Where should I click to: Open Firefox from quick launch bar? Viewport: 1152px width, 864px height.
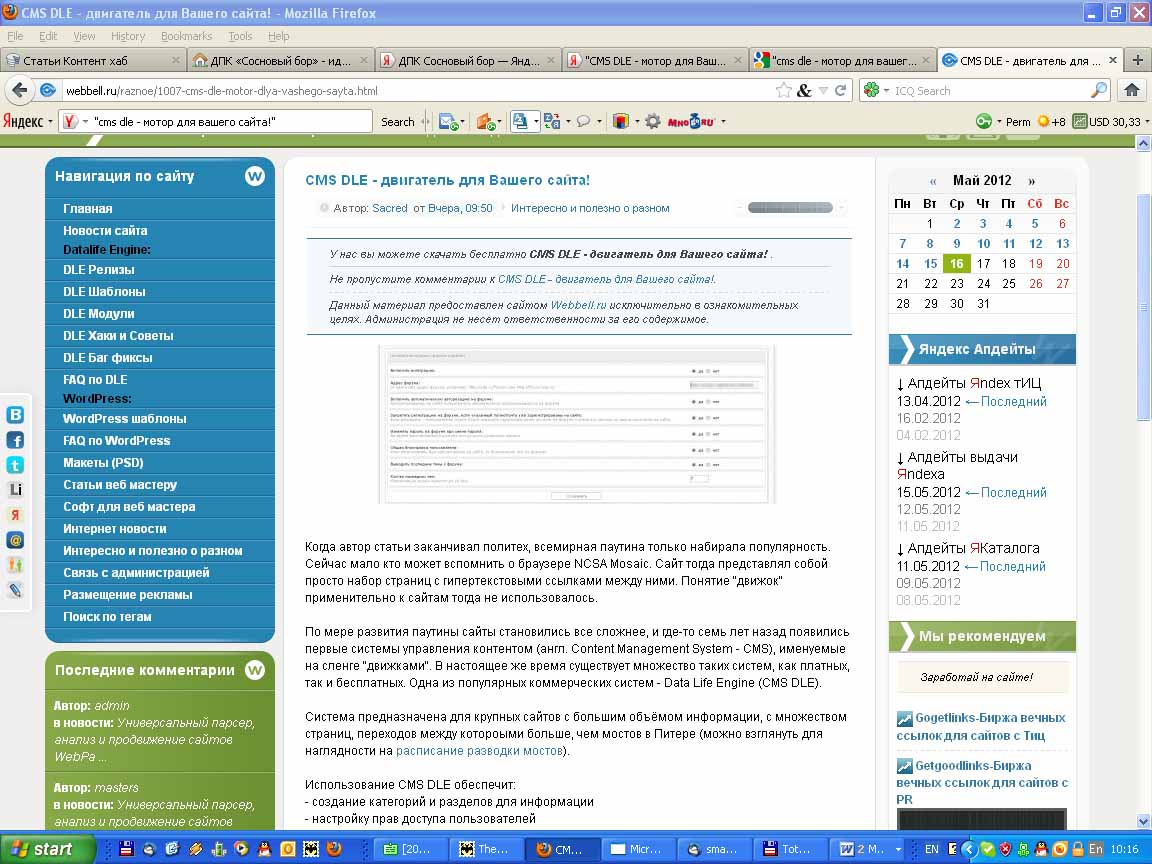click(x=334, y=849)
